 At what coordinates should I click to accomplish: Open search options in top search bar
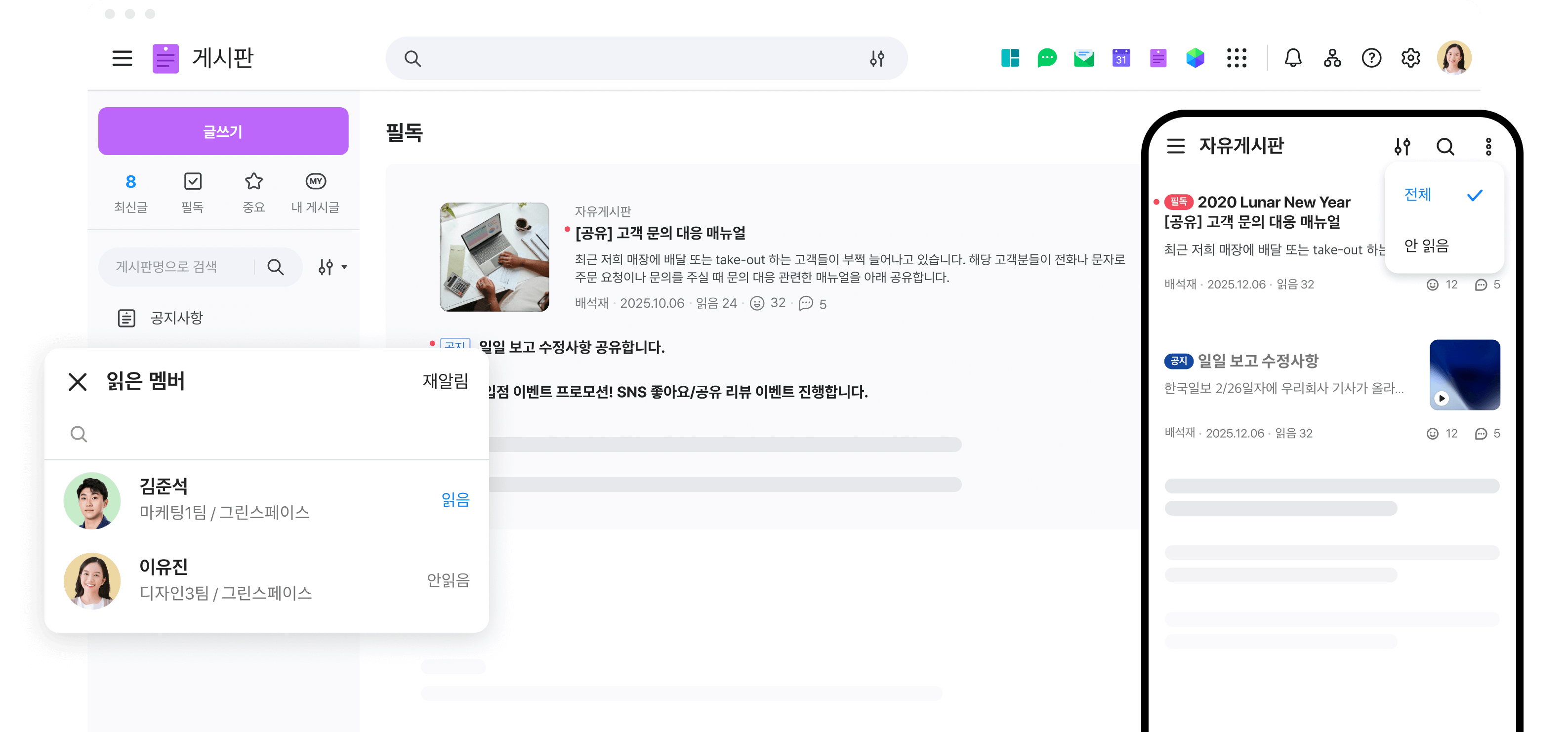coord(876,58)
